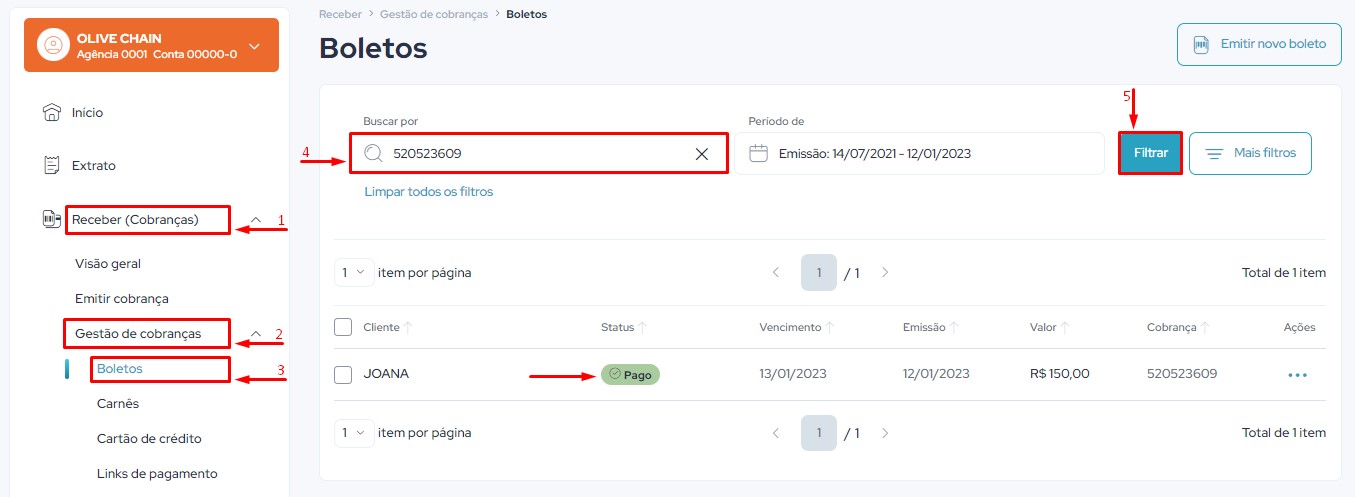Click the Extrato document icon
The image size is (1355, 497).
tap(52, 165)
